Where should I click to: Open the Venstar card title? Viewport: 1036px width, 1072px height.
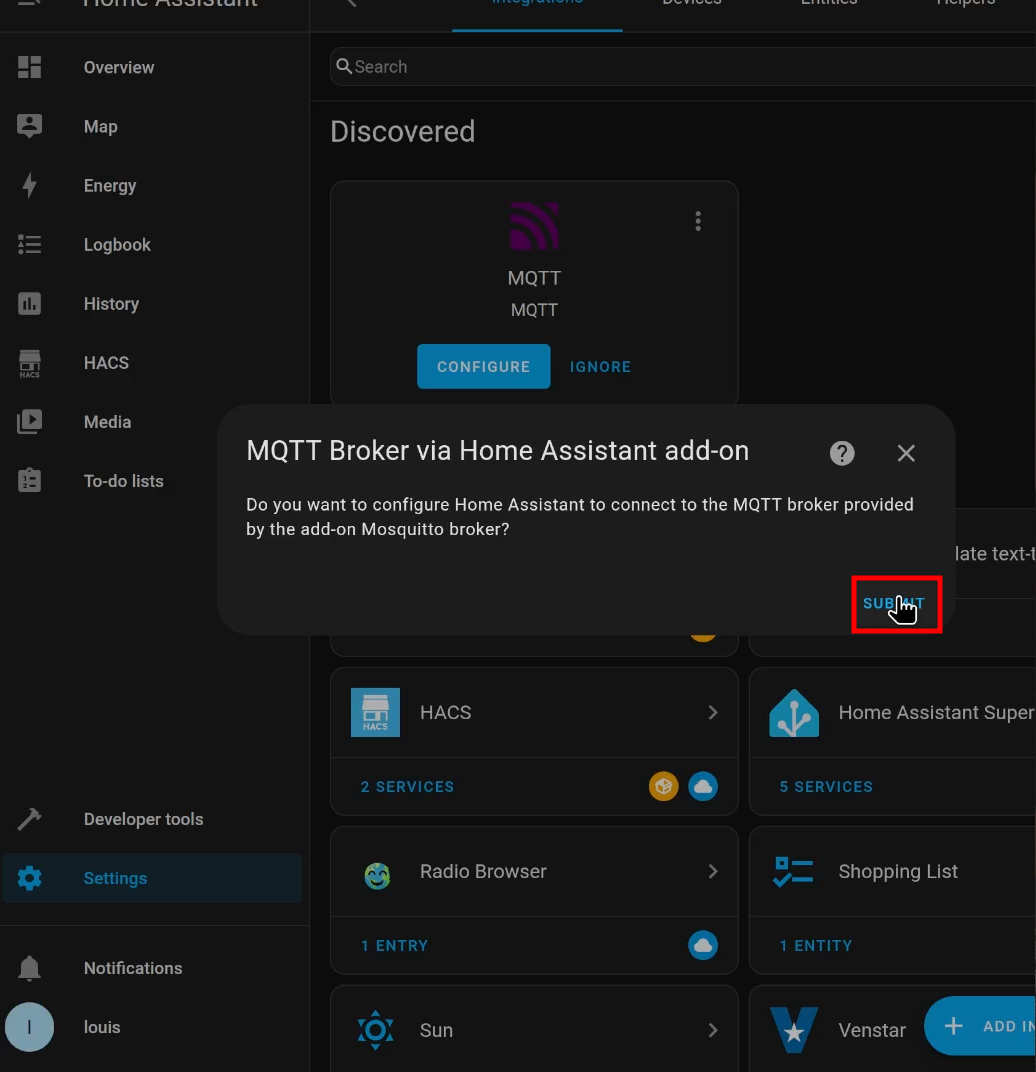click(x=872, y=1030)
